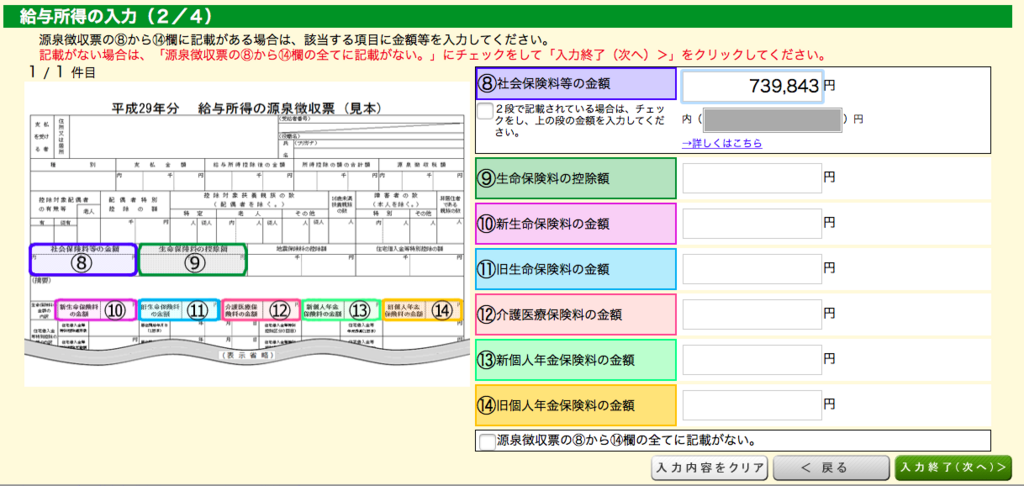Viewport: 1024px width, 486px height.
Task: Click the ⑧ social insurance amount input field
Action: [752, 87]
